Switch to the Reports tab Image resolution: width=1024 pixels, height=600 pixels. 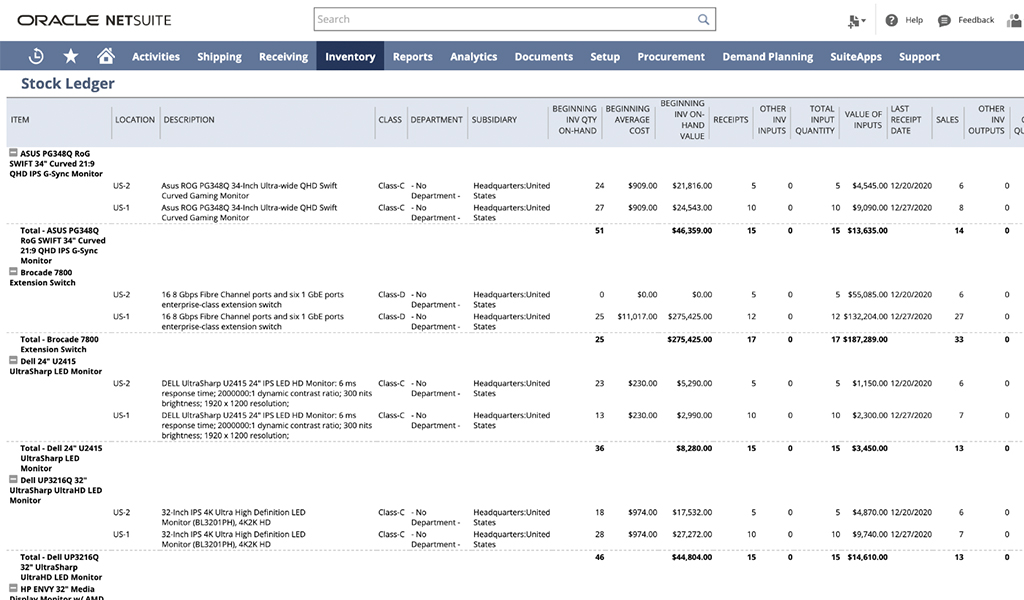tap(412, 57)
